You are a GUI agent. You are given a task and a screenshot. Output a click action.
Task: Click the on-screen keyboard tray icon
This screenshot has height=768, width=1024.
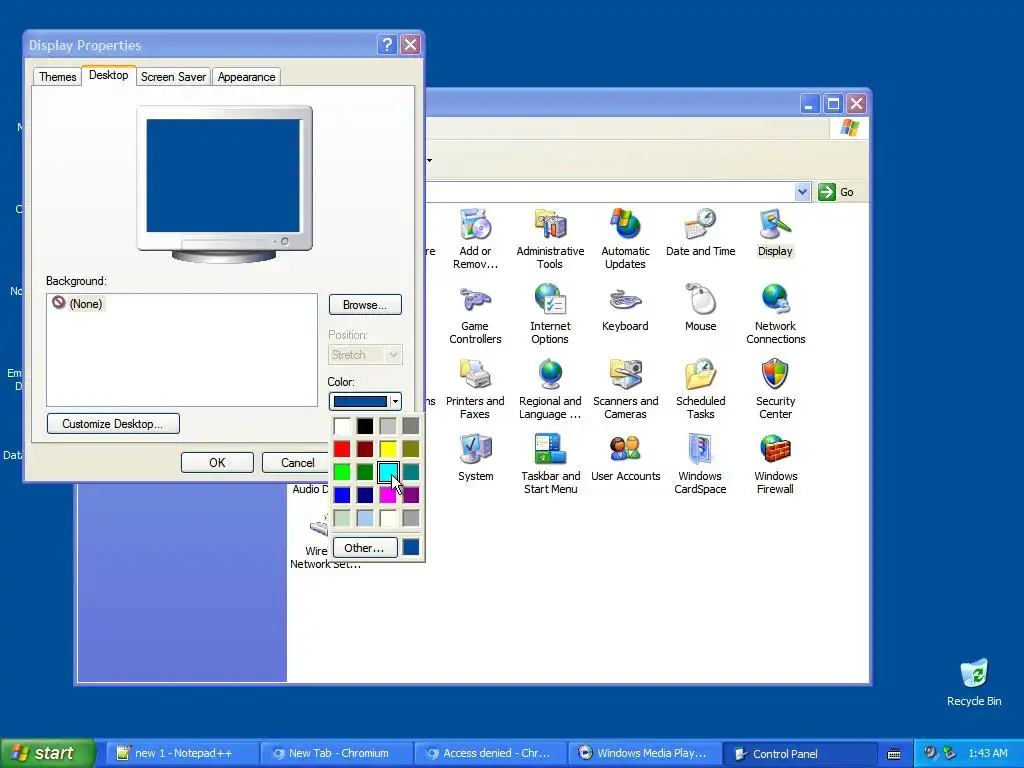click(894, 754)
